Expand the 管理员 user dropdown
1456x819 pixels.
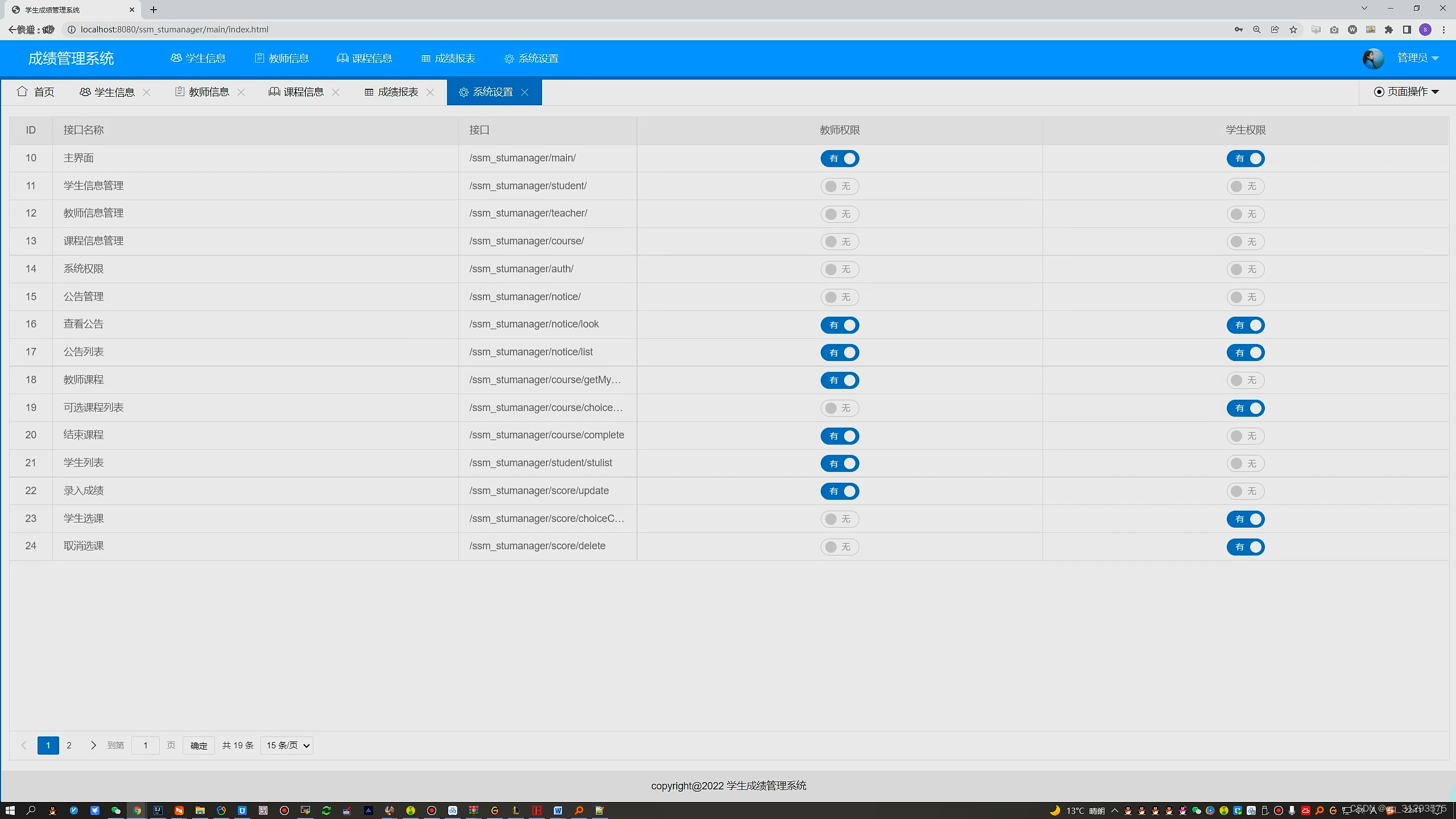click(x=1417, y=58)
